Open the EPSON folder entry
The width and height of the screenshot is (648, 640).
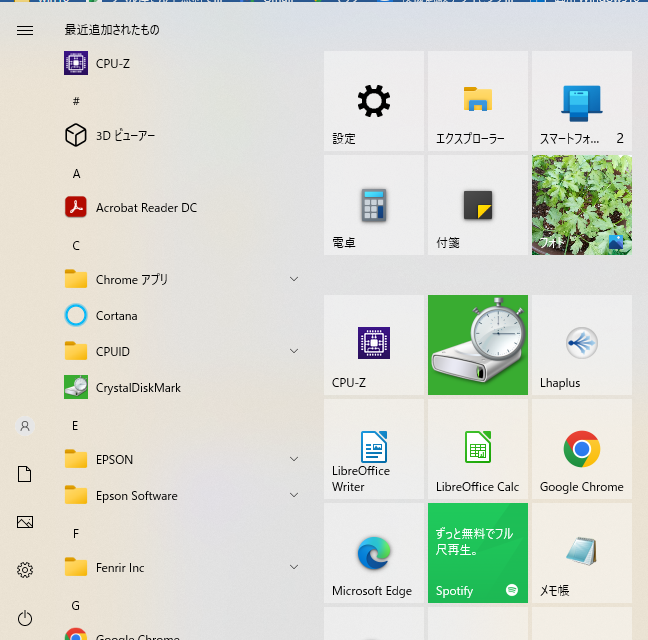tap(182, 459)
